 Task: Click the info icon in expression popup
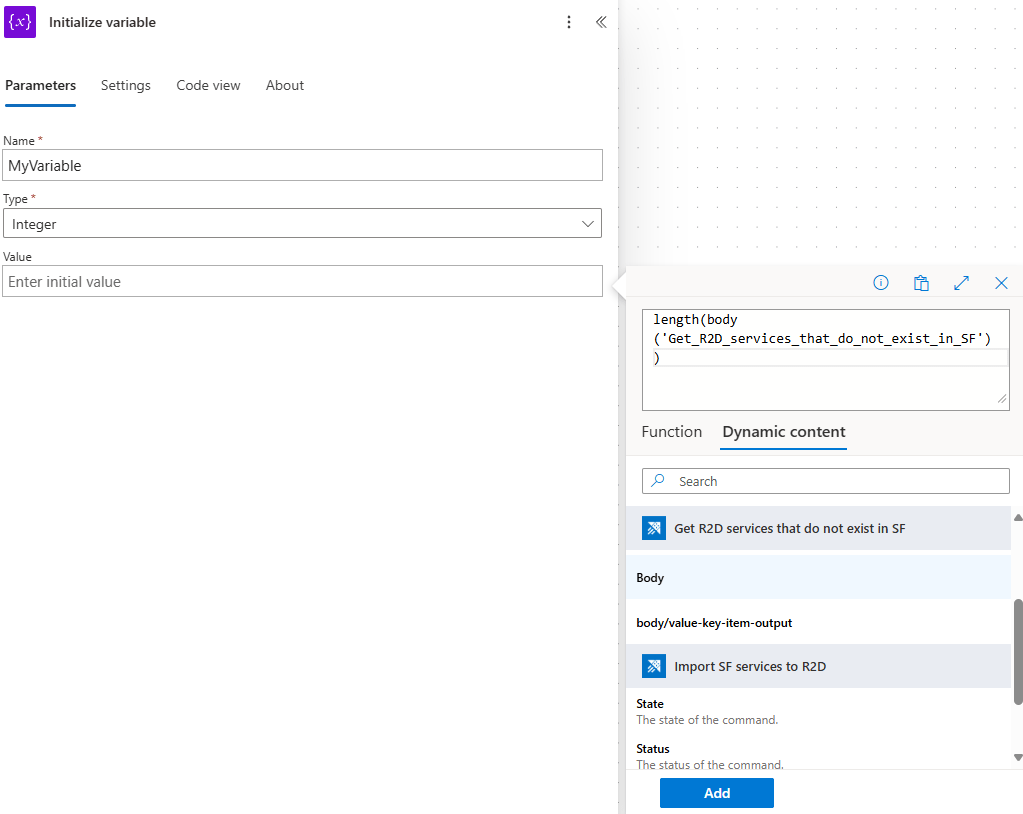pyautogui.click(x=881, y=283)
